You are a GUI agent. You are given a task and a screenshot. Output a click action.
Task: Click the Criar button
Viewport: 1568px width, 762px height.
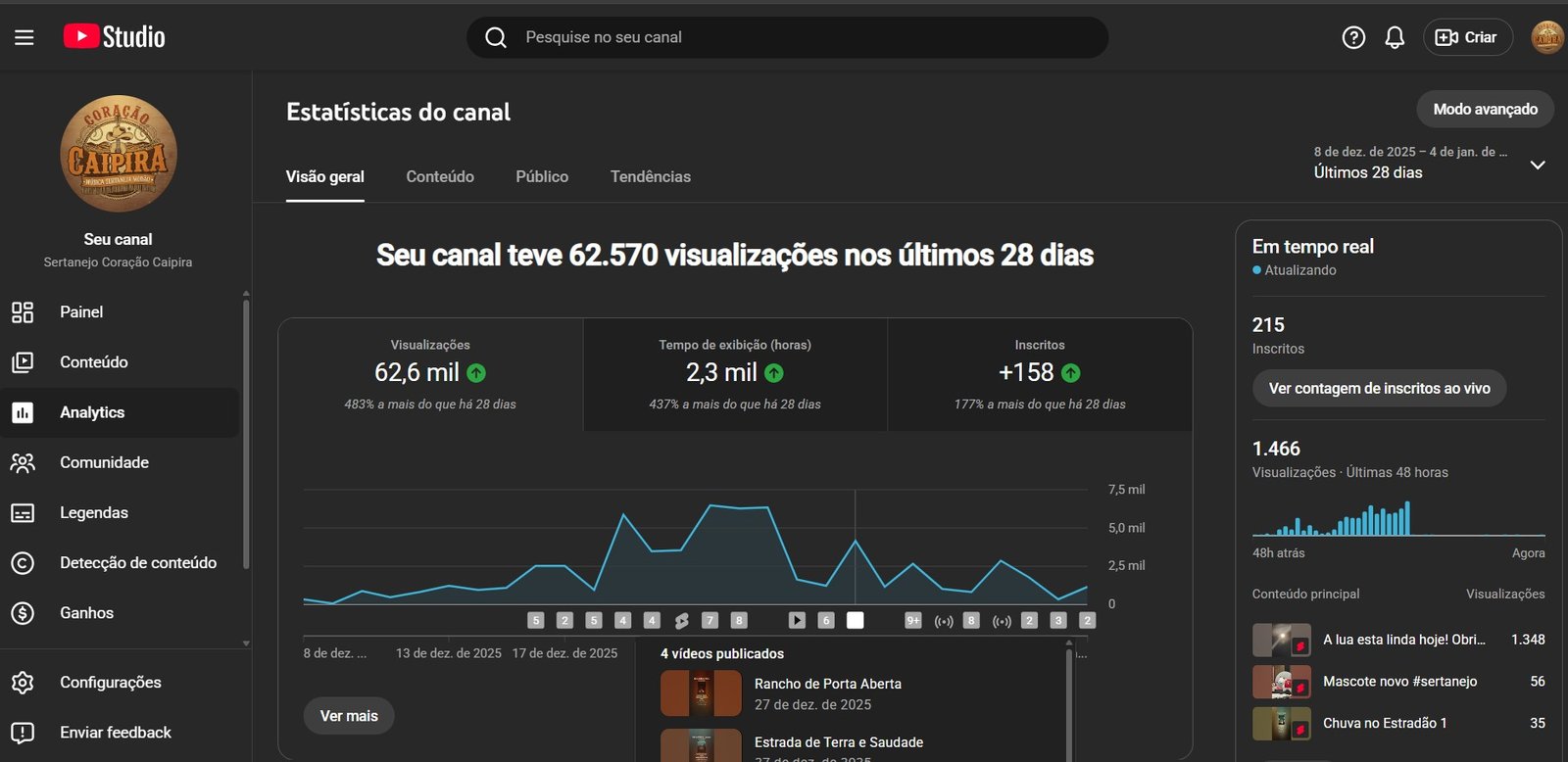pos(1467,37)
